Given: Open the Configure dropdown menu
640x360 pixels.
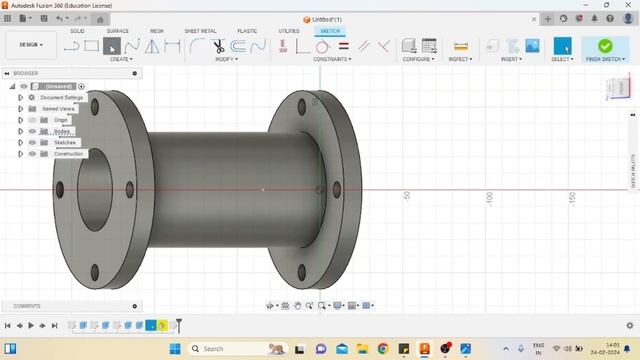Looking at the screenshot, I should coord(418,59).
